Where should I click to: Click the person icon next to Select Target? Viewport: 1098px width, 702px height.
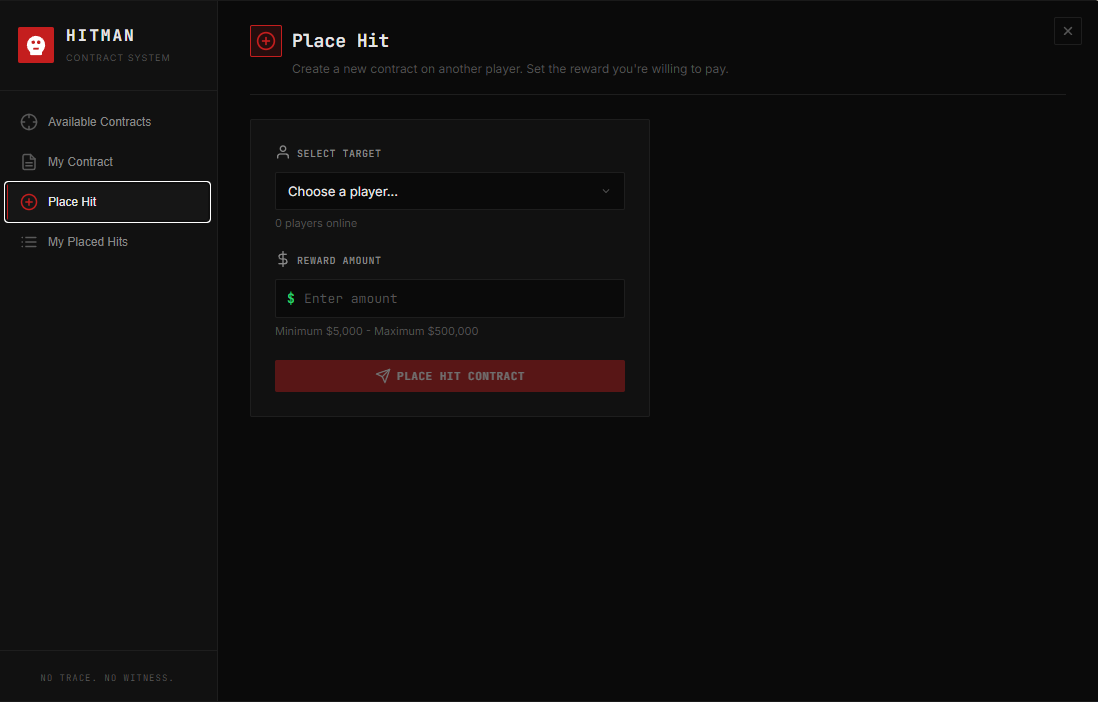click(x=283, y=152)
